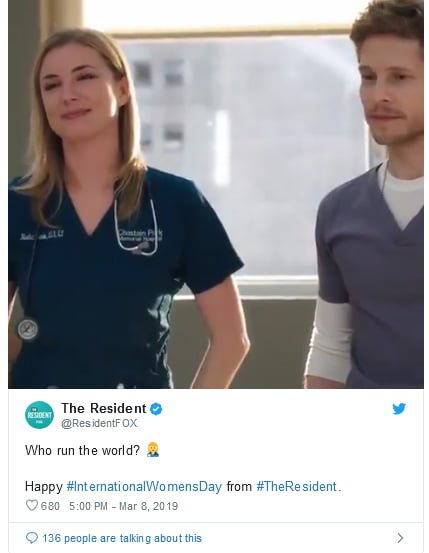The height and width of the screenshot is (553, 429).
Task: Click the Twitter bird logo icon
Action: (399, 409)
